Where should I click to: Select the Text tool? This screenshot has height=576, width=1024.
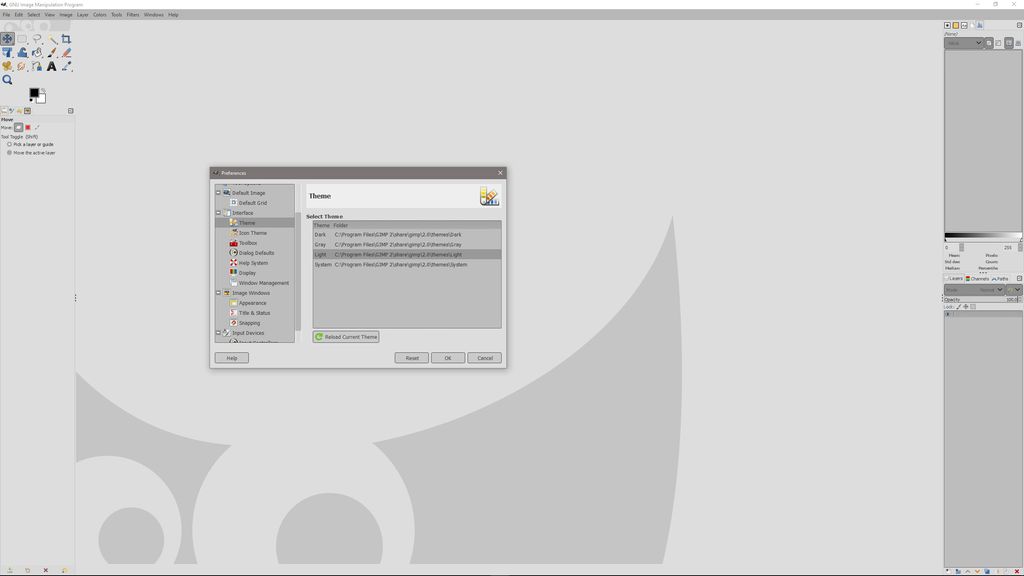point(51,67)
